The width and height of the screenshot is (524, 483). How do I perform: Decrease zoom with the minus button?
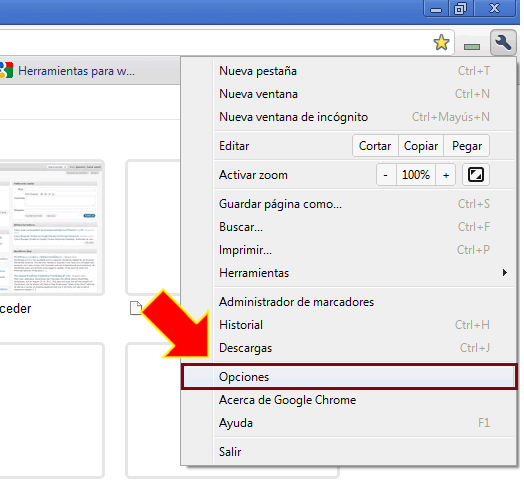386,174
